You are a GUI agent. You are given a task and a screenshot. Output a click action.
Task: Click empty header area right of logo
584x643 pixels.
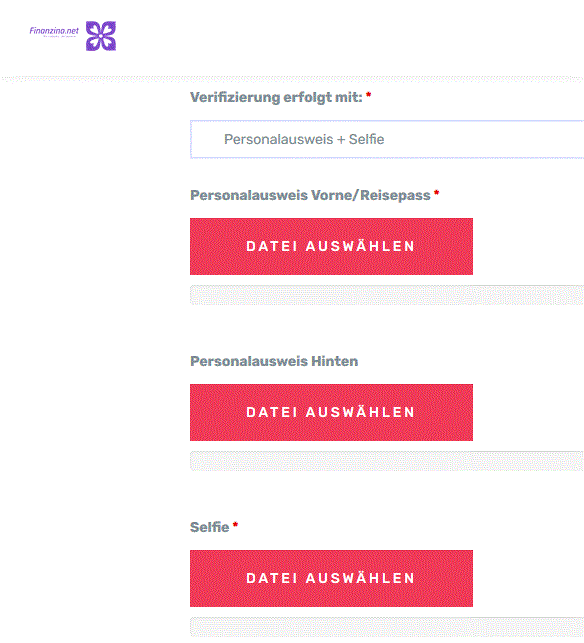coord(349,36)
